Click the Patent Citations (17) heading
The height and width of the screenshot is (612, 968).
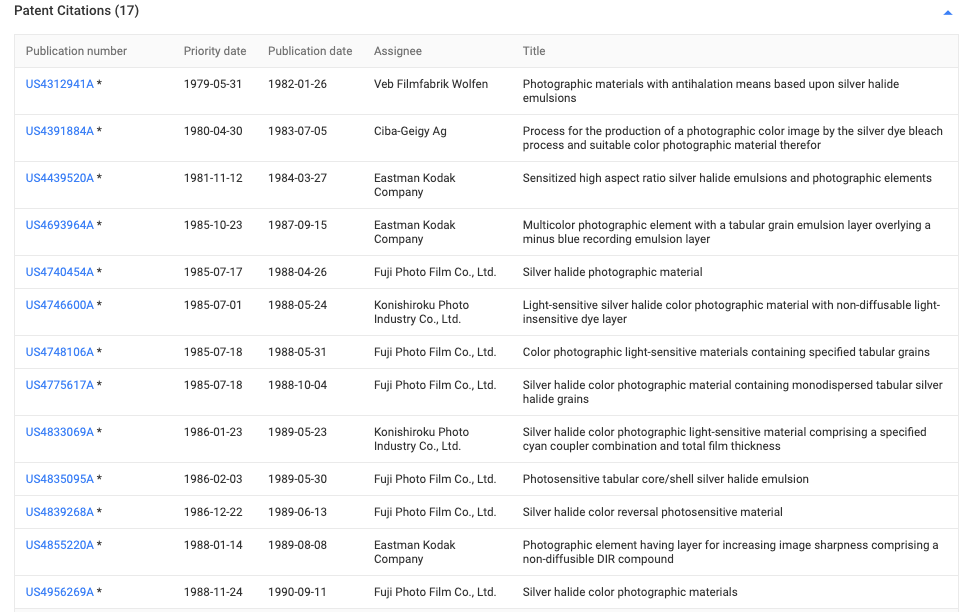tap(76, 11)
